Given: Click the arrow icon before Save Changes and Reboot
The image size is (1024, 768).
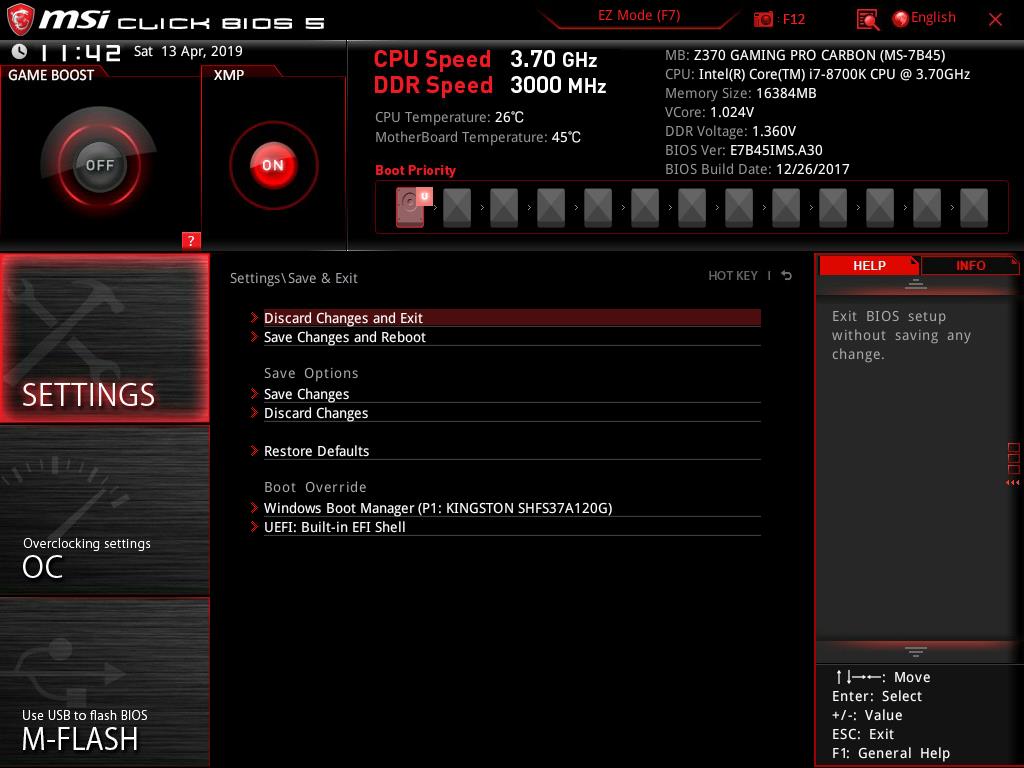Looking at the screenshot, I should [254, 337].
